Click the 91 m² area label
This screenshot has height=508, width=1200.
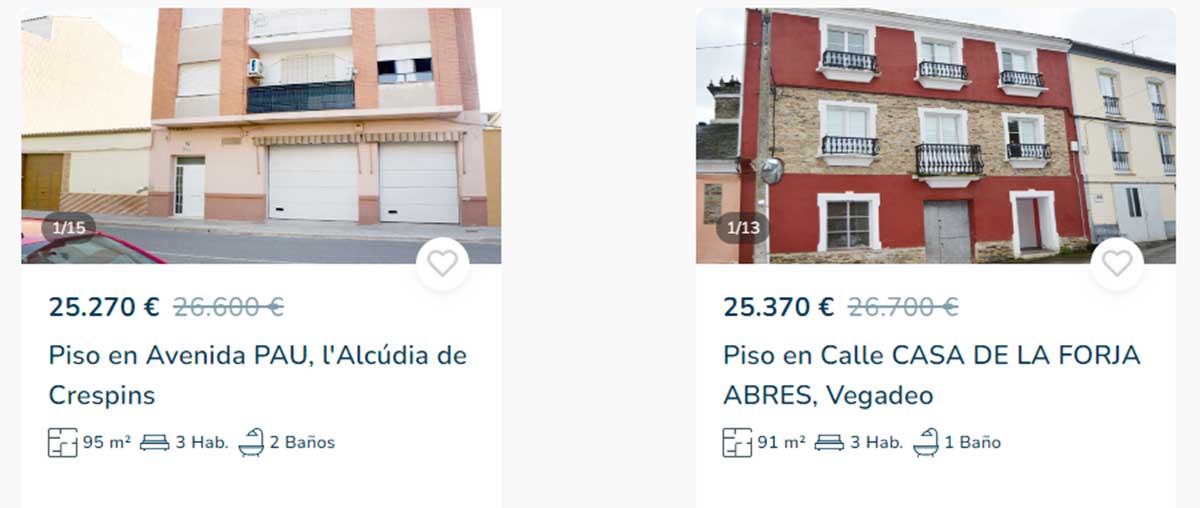pyautogui.click(x=781, y=442)
